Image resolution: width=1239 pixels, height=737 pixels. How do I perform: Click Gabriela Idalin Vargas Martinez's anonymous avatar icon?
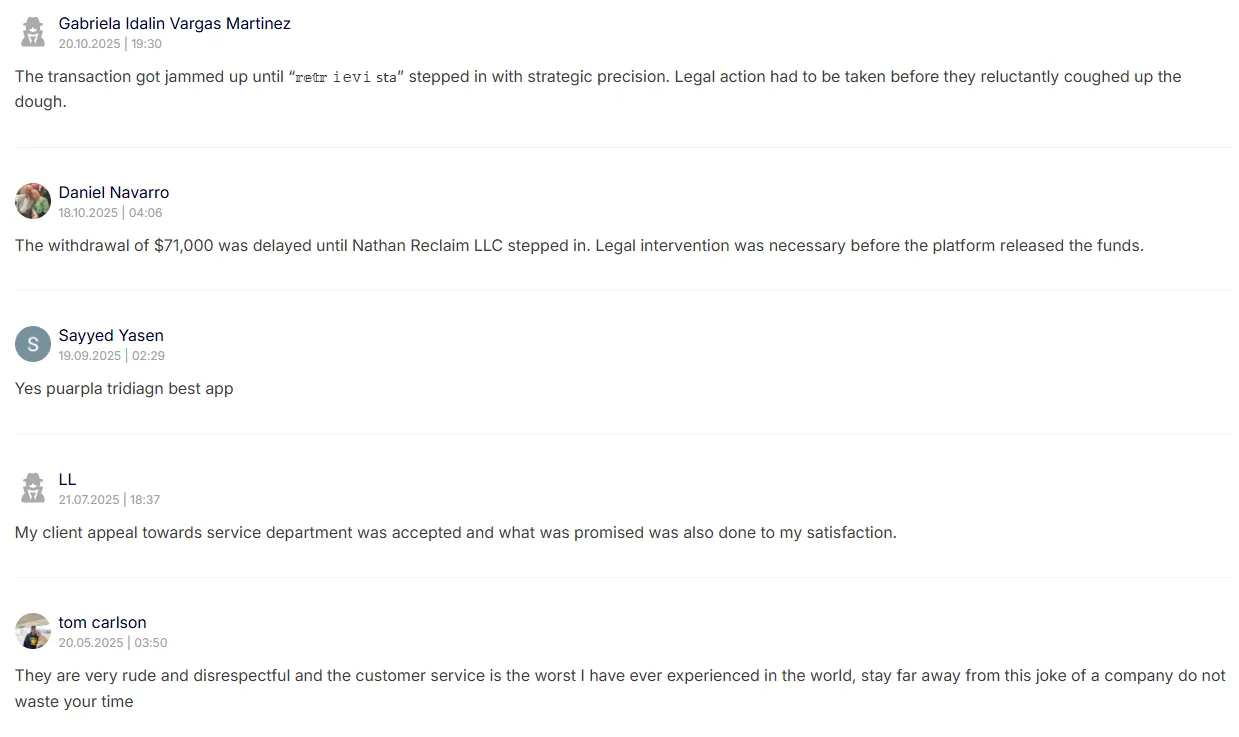coord(33,32)
